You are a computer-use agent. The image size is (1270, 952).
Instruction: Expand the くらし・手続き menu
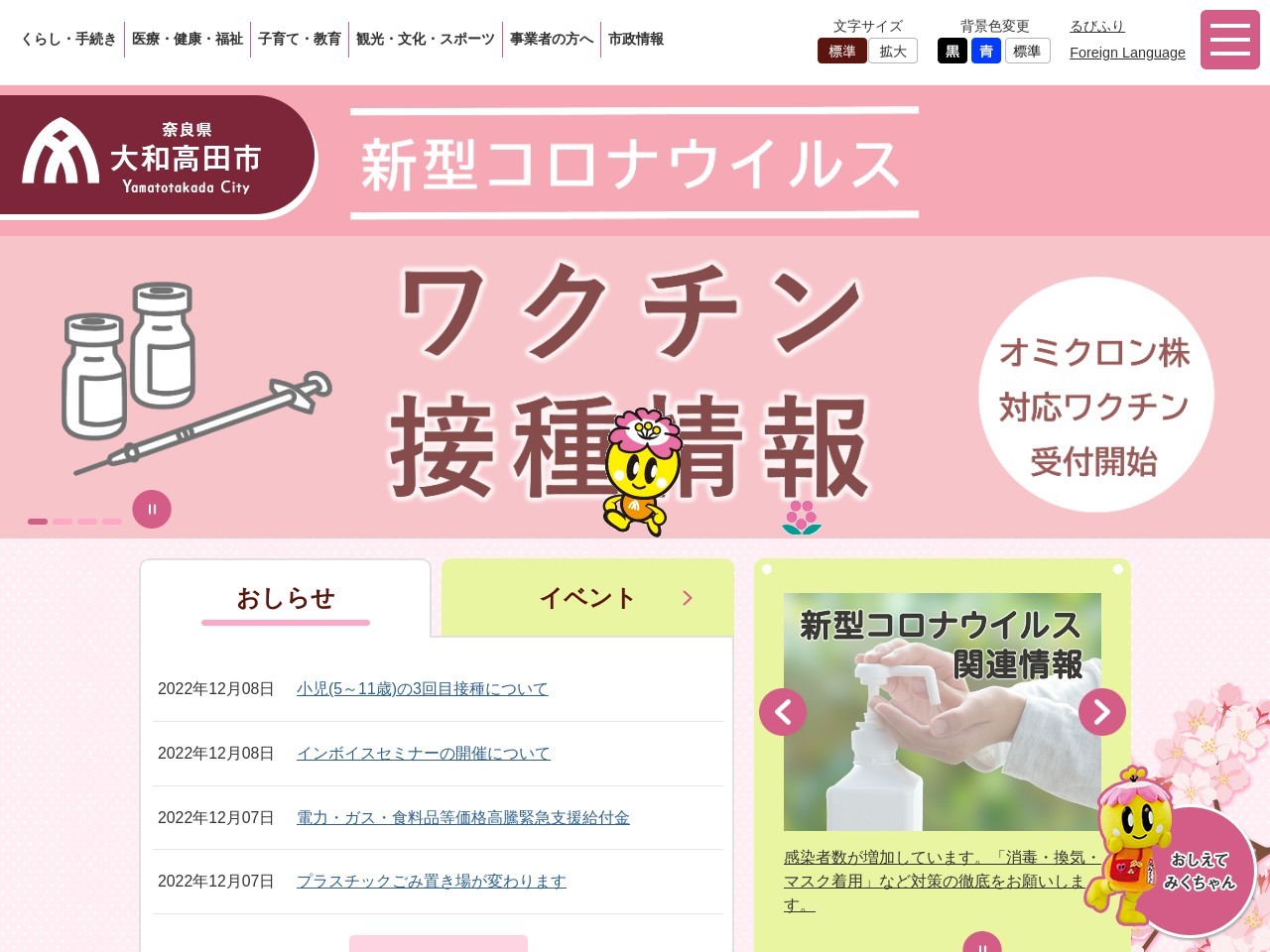click(68, 39)
